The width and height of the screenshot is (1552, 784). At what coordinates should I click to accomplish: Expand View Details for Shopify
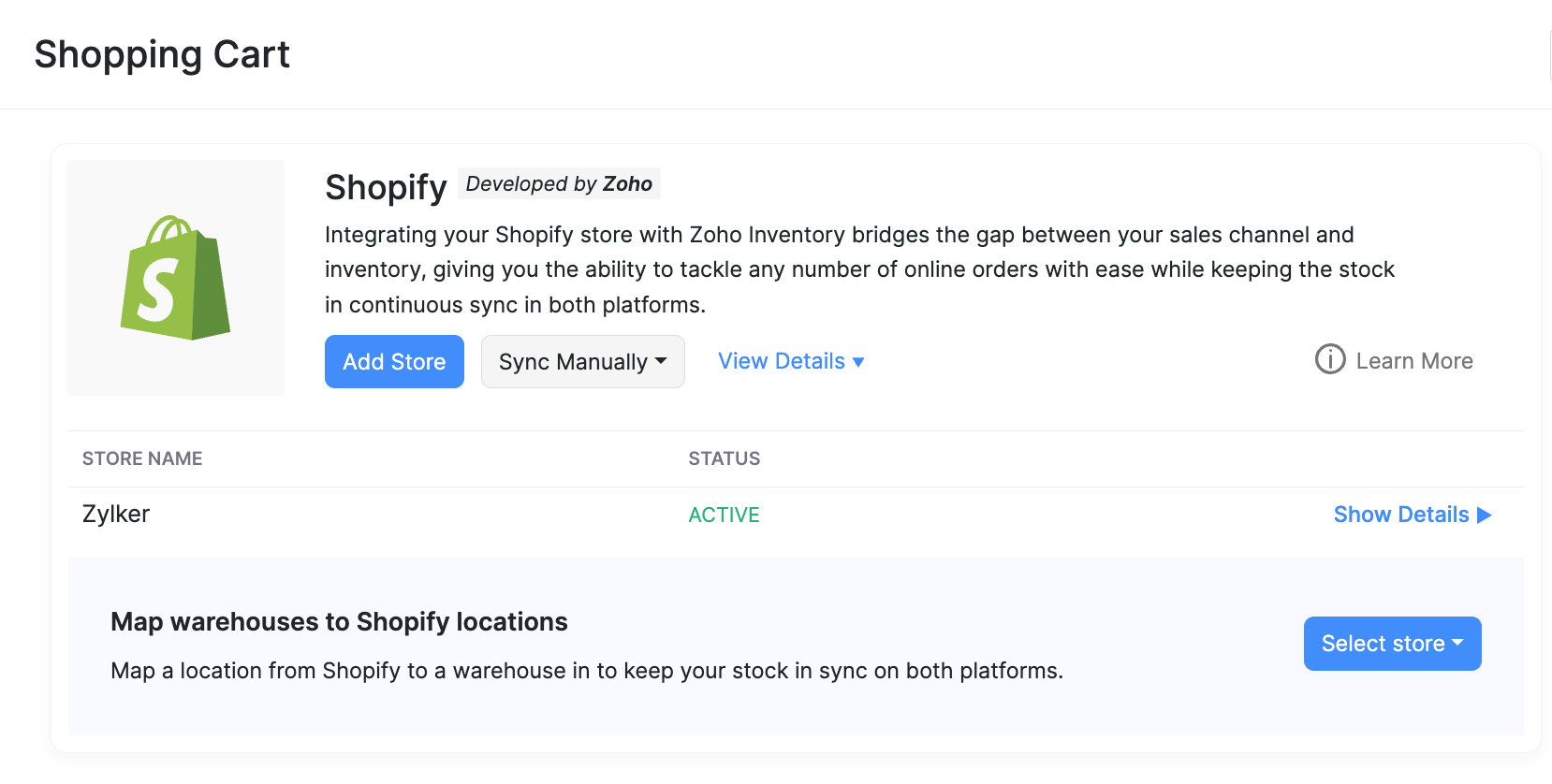pos(782,361)
